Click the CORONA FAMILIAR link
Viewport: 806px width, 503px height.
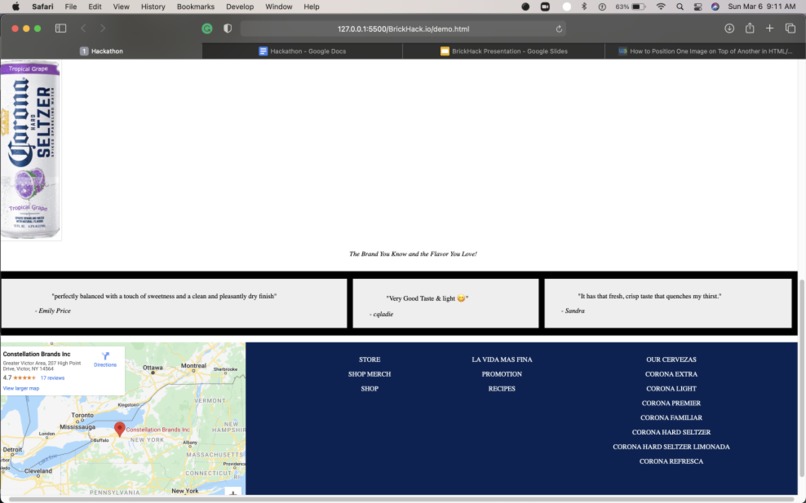pyautogui.click(x=671, y=418)
